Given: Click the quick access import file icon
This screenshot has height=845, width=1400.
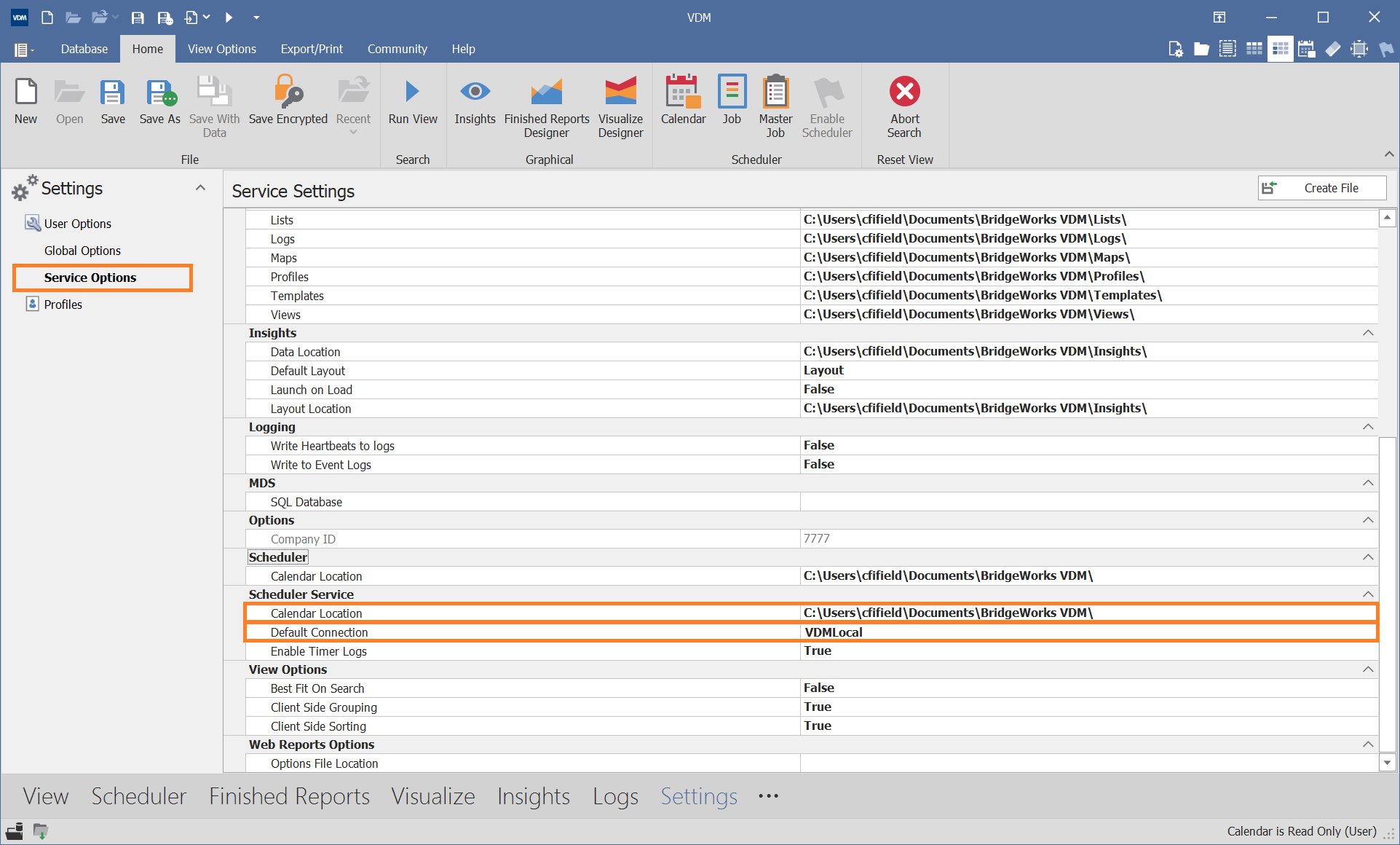Looking at the screenshot, I should tap(191, 17).
